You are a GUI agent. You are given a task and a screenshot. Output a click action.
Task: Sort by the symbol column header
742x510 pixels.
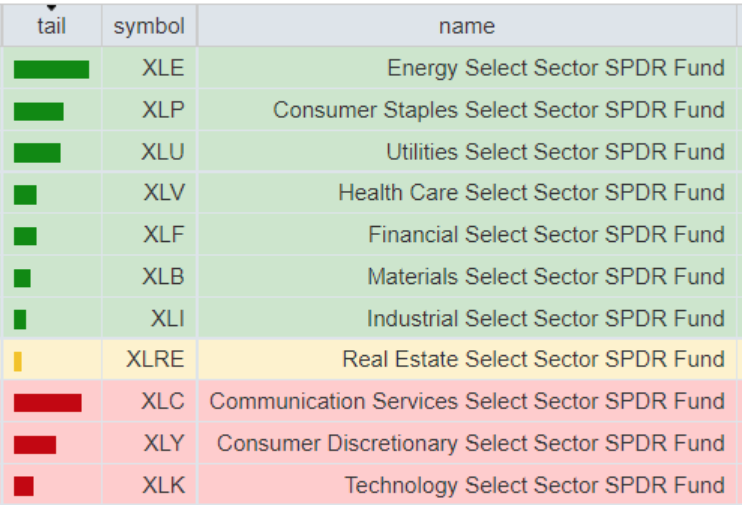(x=149, y=26)
